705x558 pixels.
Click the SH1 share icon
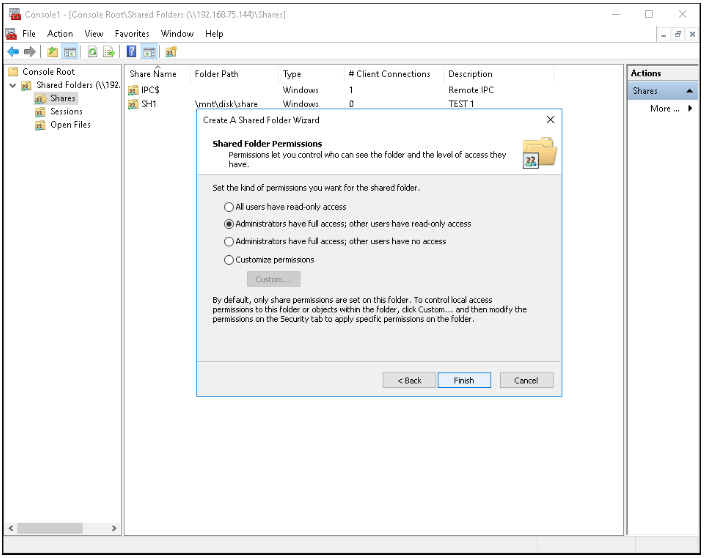tap(133, 104)
